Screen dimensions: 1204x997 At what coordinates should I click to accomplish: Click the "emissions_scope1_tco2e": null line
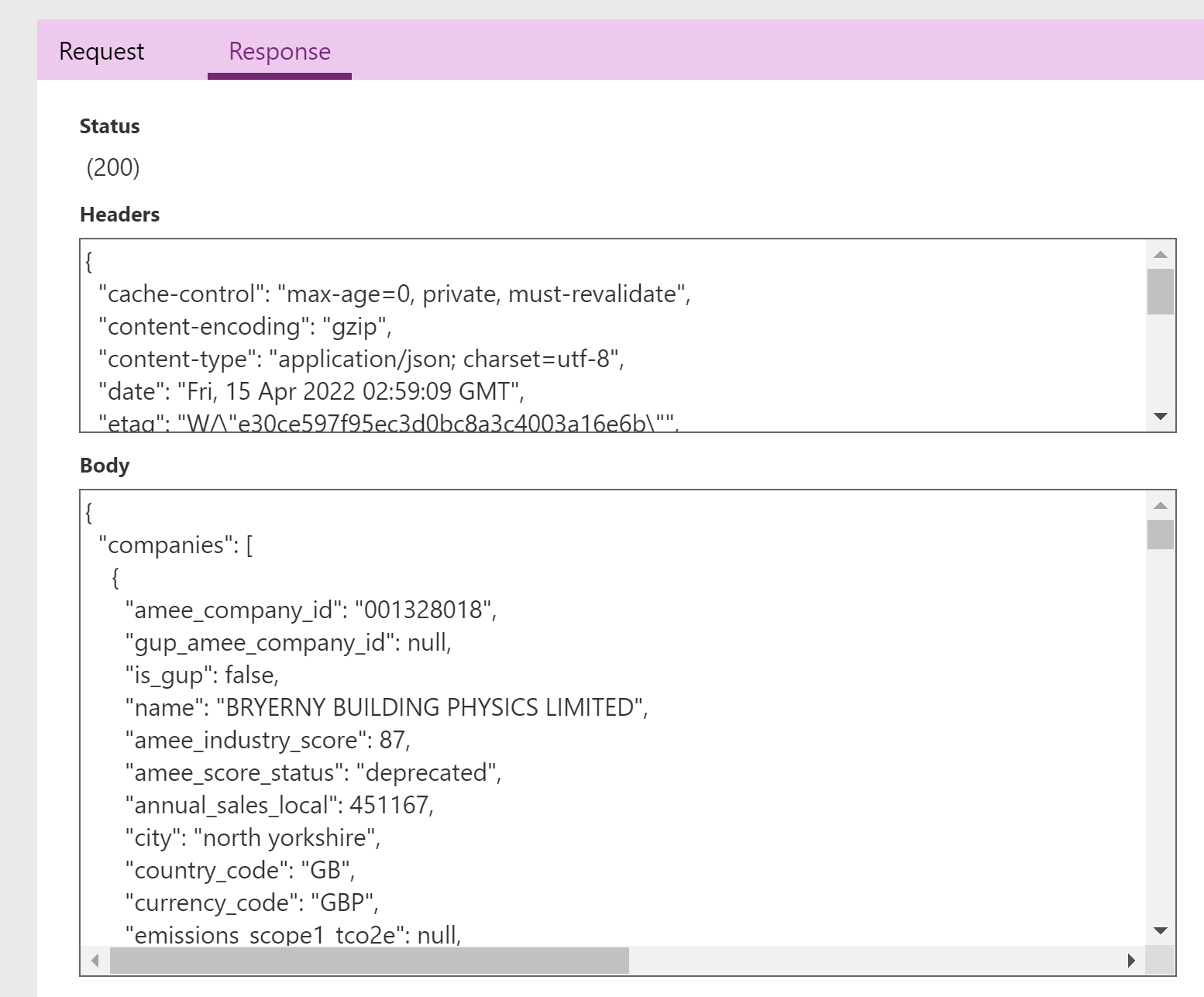[293, 935]
